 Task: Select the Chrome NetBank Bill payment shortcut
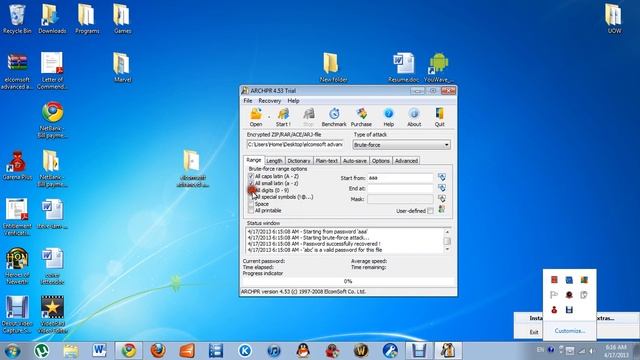pyautogui.click(x=52, y=120)
